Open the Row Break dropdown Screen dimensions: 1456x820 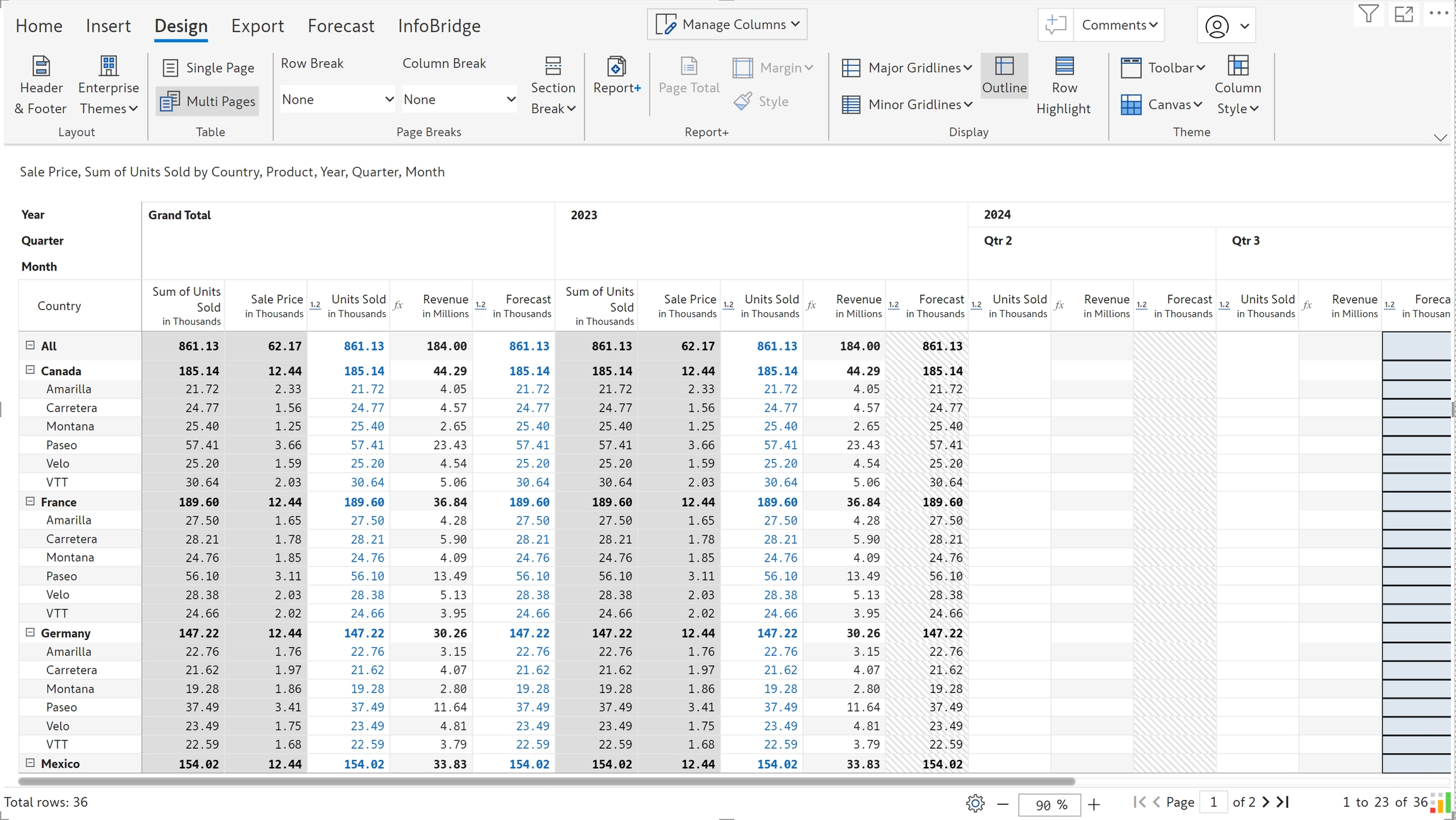(x=337, y=99)
